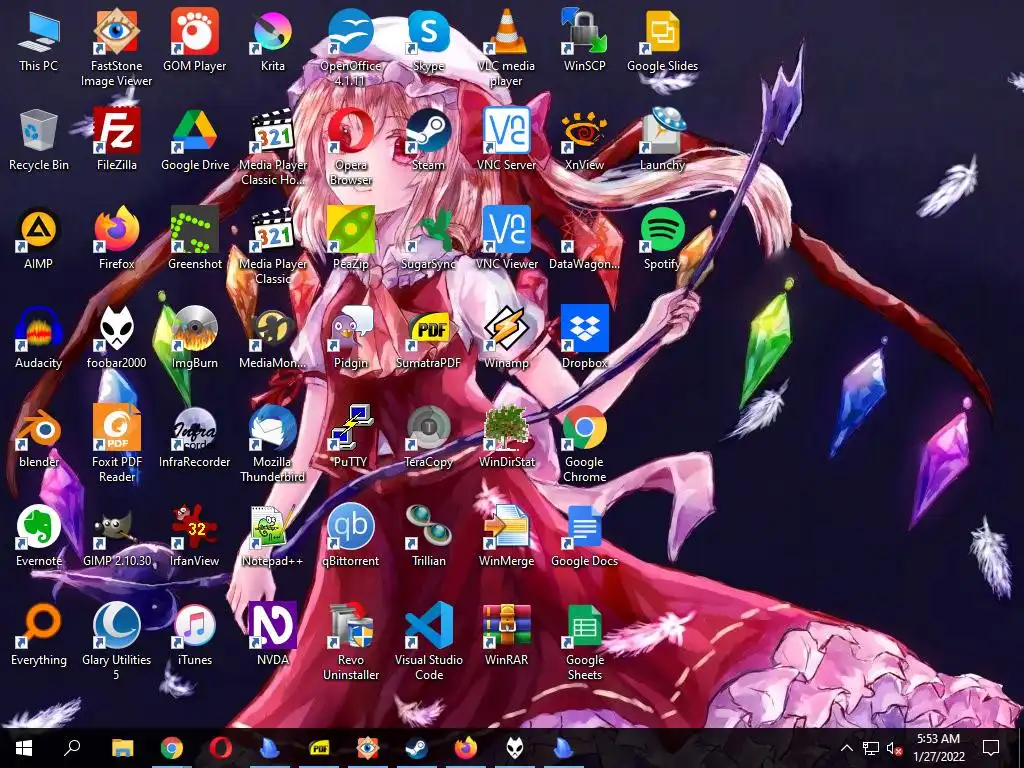Select the Dropbox desktop shortcut
1024x768 pixels.
pos(584,338)
